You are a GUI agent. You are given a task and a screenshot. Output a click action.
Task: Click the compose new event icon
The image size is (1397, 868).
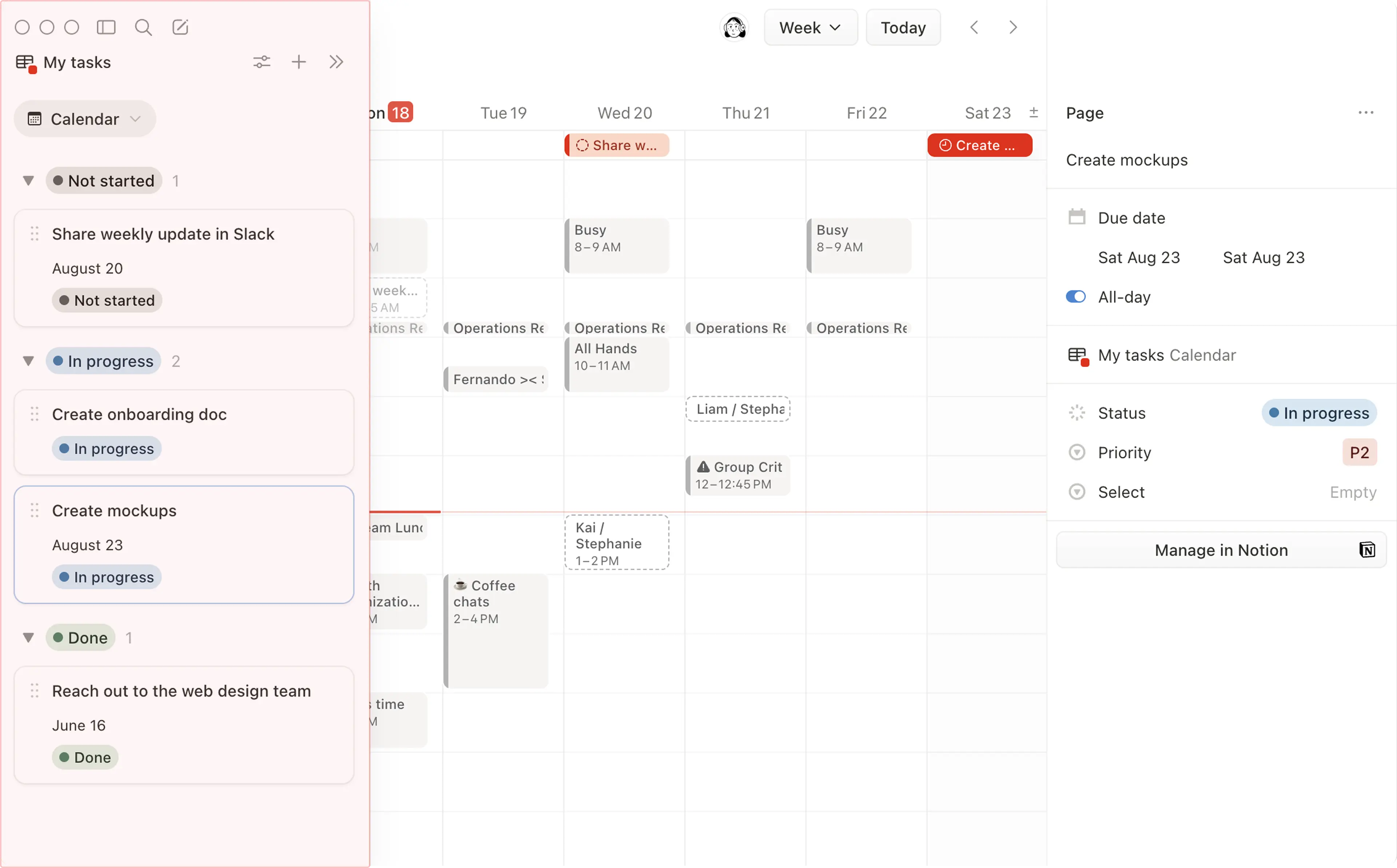[x=180, y=27]
